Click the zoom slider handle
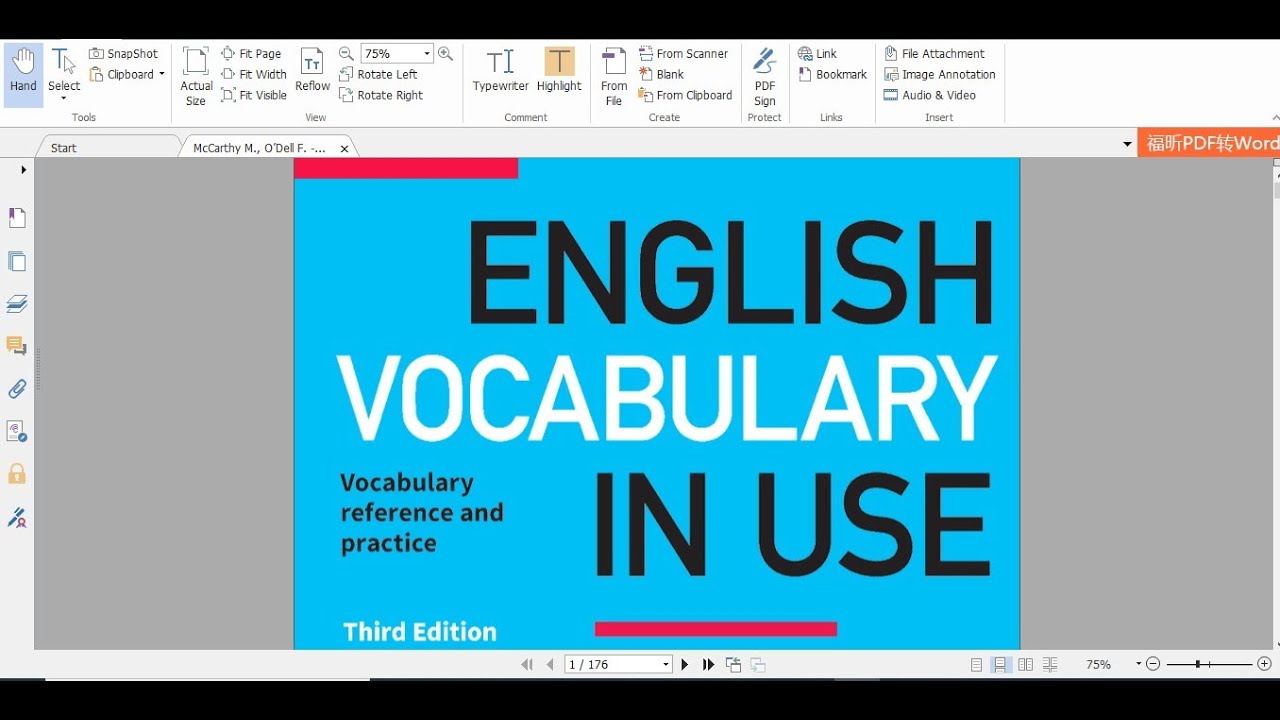 pos(1197,664)
